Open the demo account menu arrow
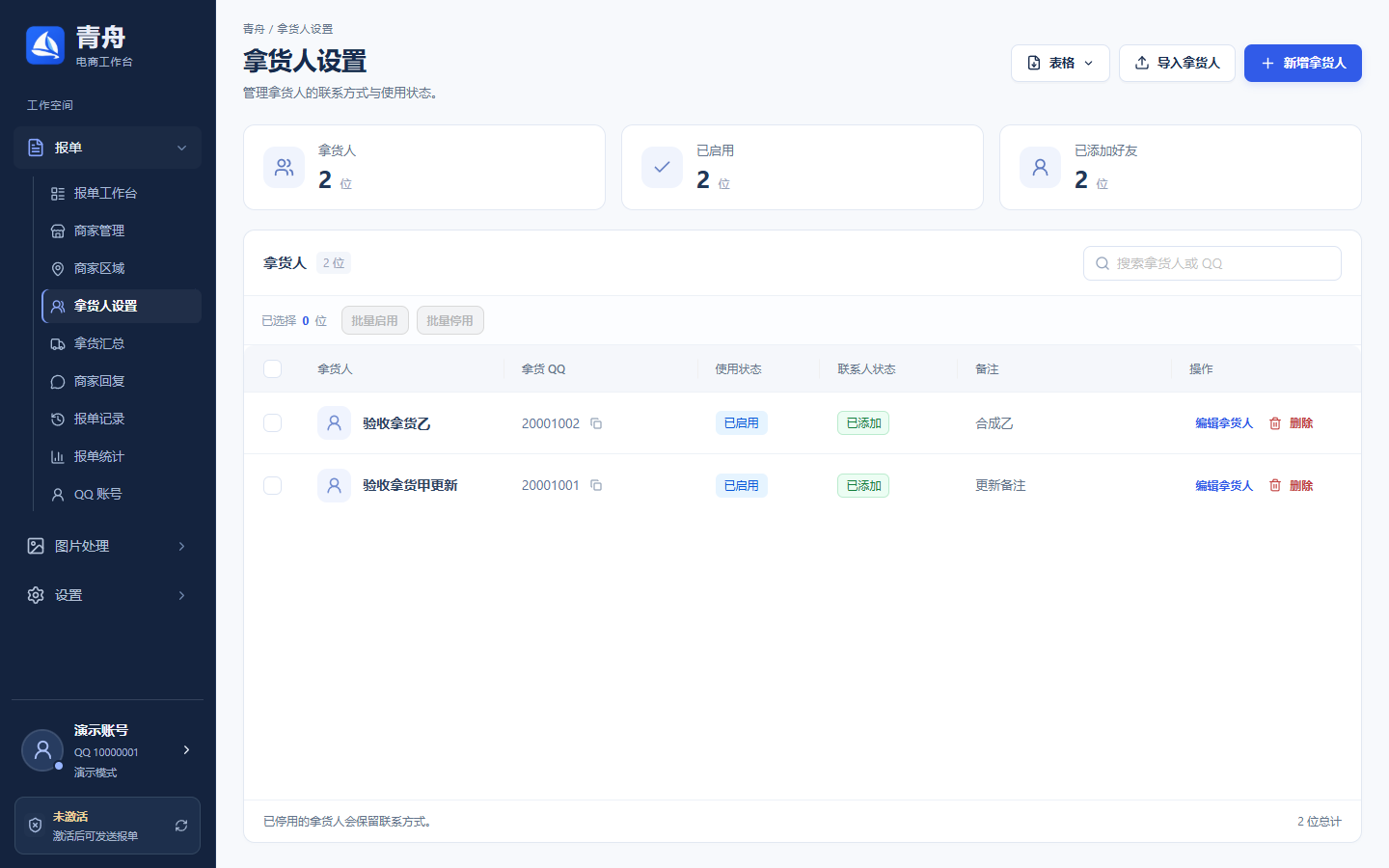This screenshot has width=1389, height=868. pos(186,749)
